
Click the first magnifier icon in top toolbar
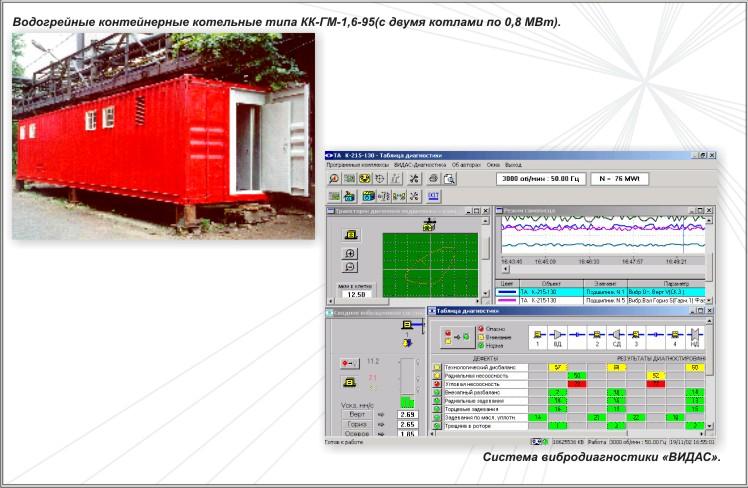335,179
